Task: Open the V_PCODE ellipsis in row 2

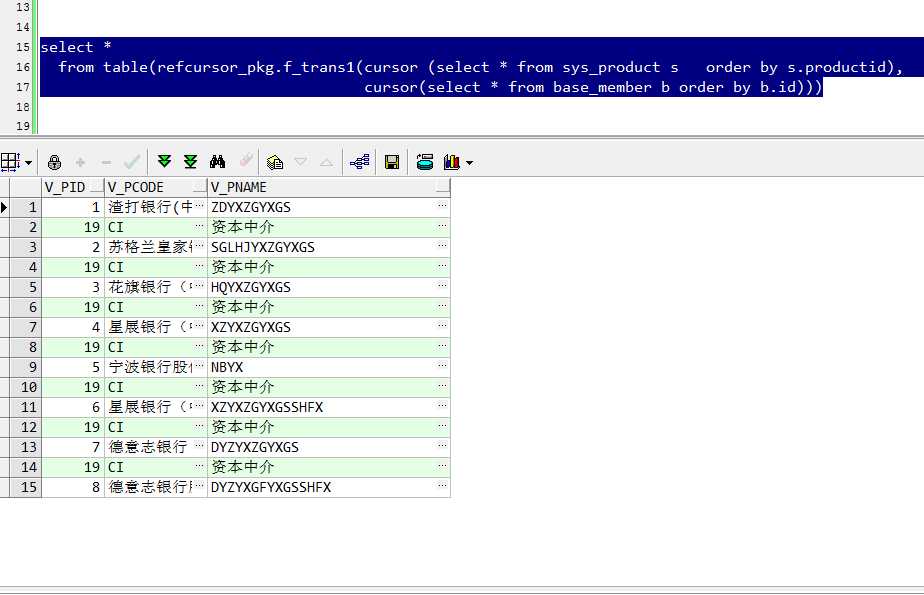Action: coord(199,226)
